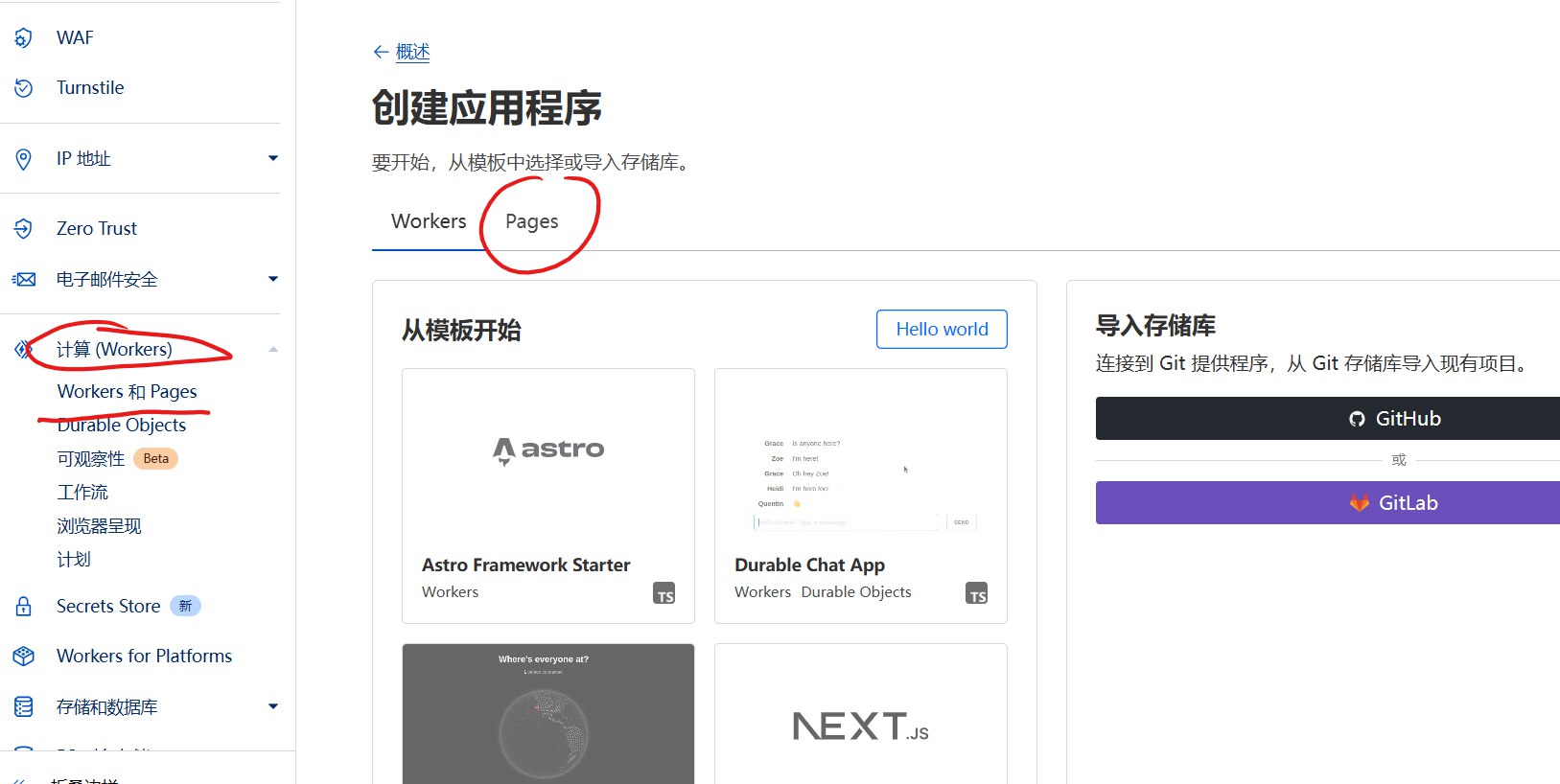Click the Workers tag on Durable Chat App
Screen dimensions: 1560x784
click(762, 592)
